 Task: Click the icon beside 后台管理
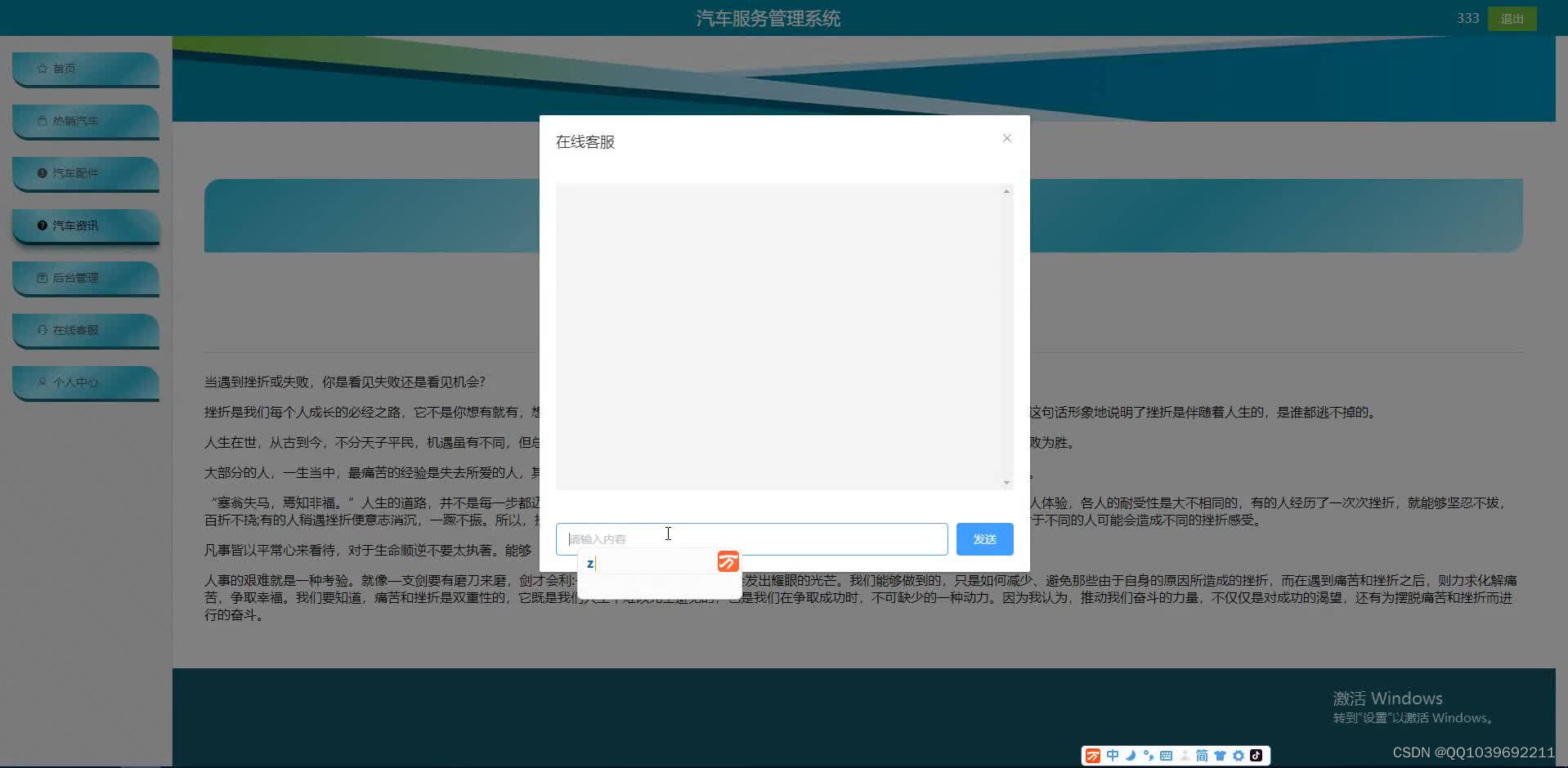pyautogui.click(x=43, y=278)
